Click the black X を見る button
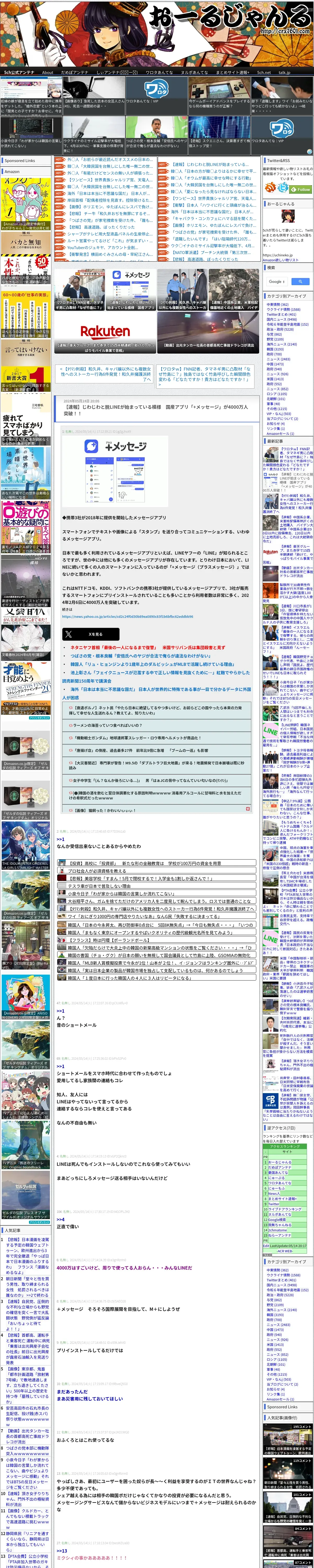Viewport: 314px width, 1568px height. (90, 634)
